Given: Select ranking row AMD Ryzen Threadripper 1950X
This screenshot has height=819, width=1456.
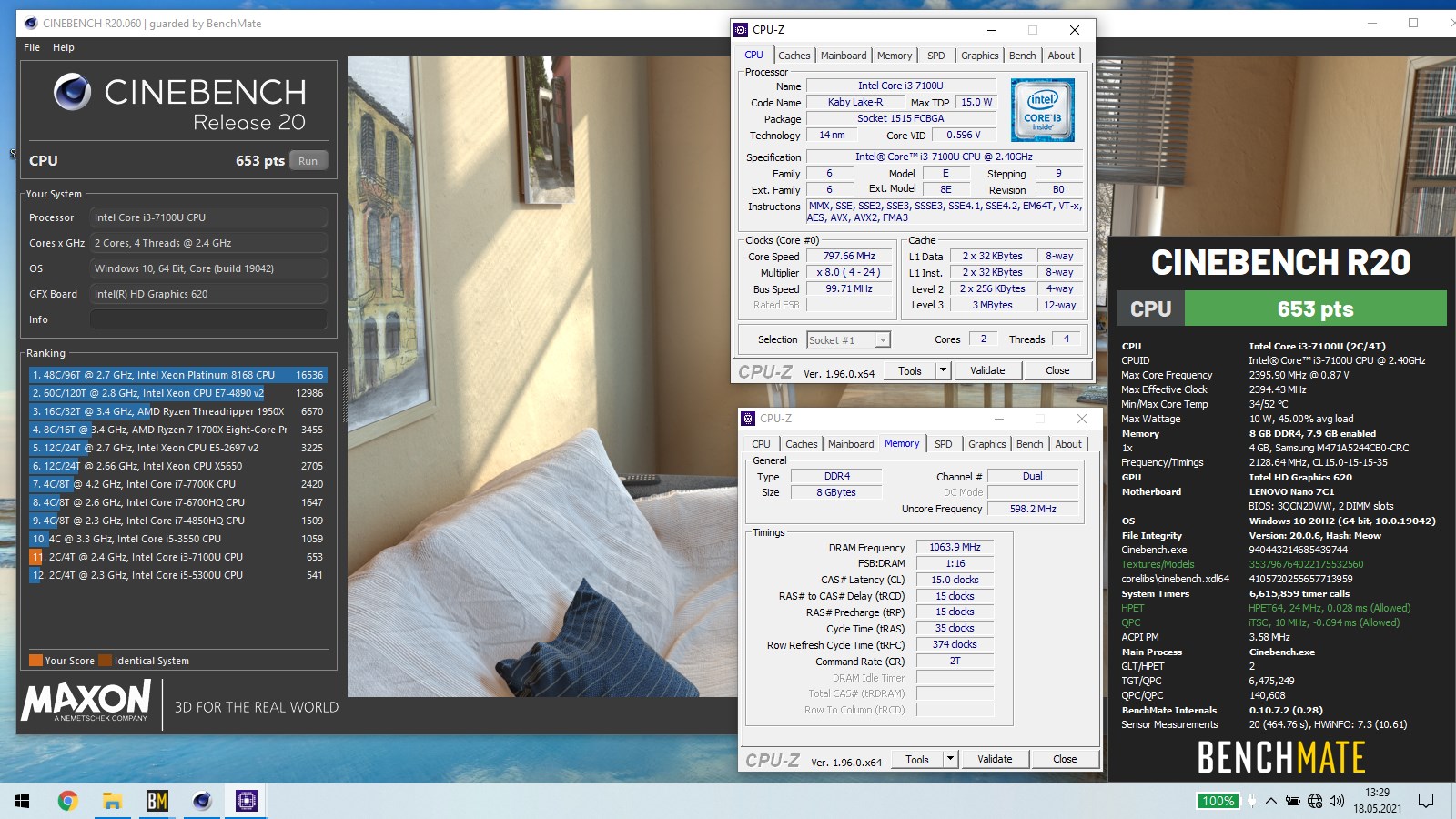Looking at the screenshot, I should pyautogui.click(x=178, y=411).
